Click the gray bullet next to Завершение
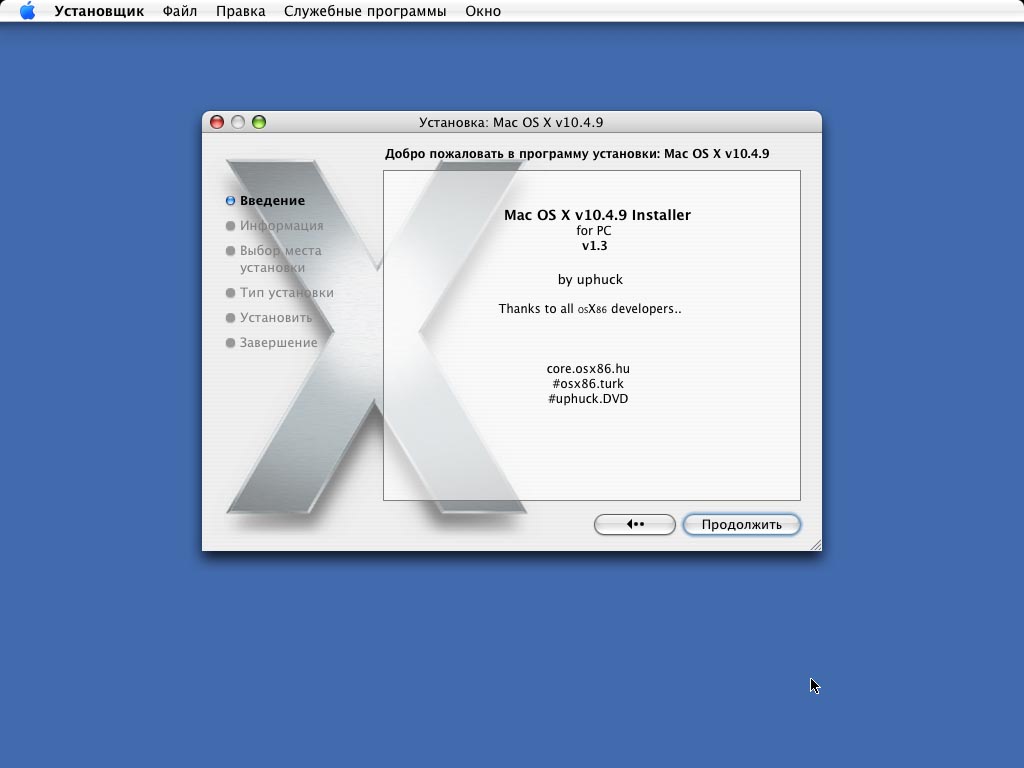The width and height of the screenshot is (1024, 768). 231,343
